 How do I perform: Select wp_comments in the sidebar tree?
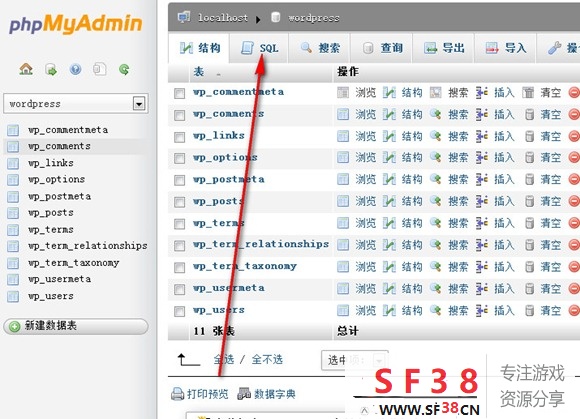(59, 146)
